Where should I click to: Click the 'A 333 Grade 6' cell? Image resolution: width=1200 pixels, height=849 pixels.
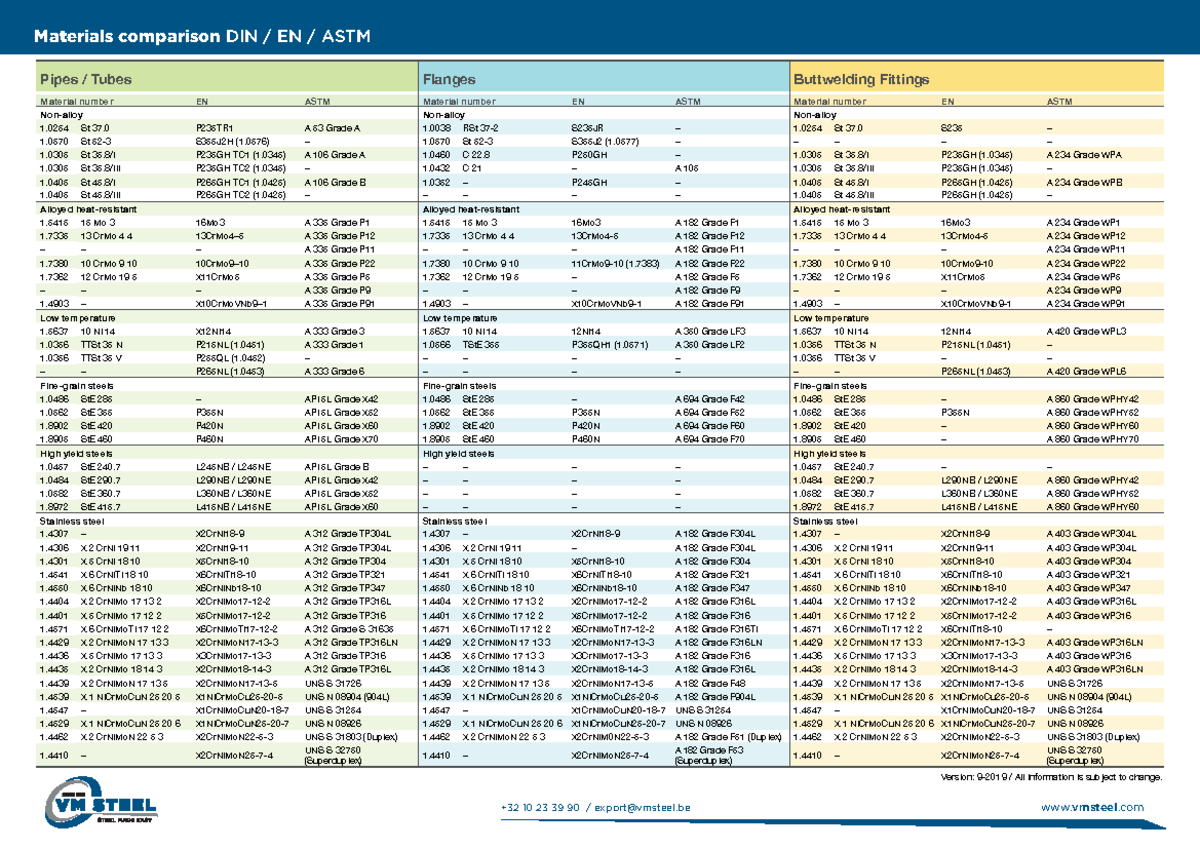(337, 370)
